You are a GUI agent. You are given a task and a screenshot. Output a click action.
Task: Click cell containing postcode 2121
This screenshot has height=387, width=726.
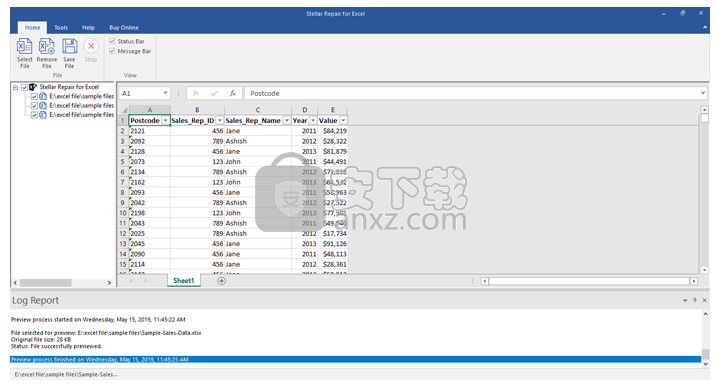pyautogui.click(x=150, y=131)
